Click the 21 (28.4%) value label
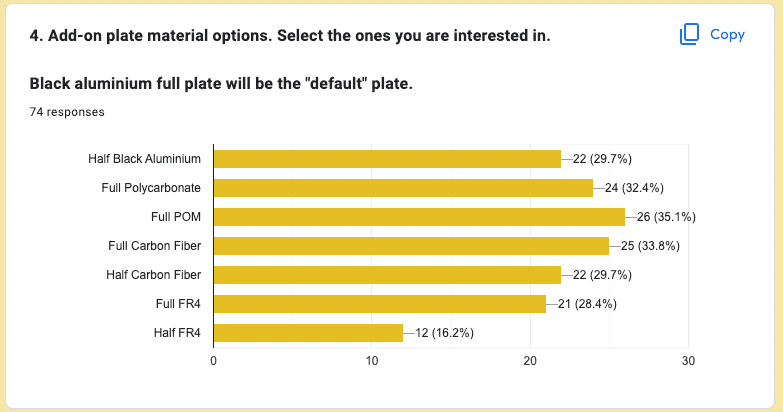The height and width of the screenshot is (412, 783). [x=587, y=303]
